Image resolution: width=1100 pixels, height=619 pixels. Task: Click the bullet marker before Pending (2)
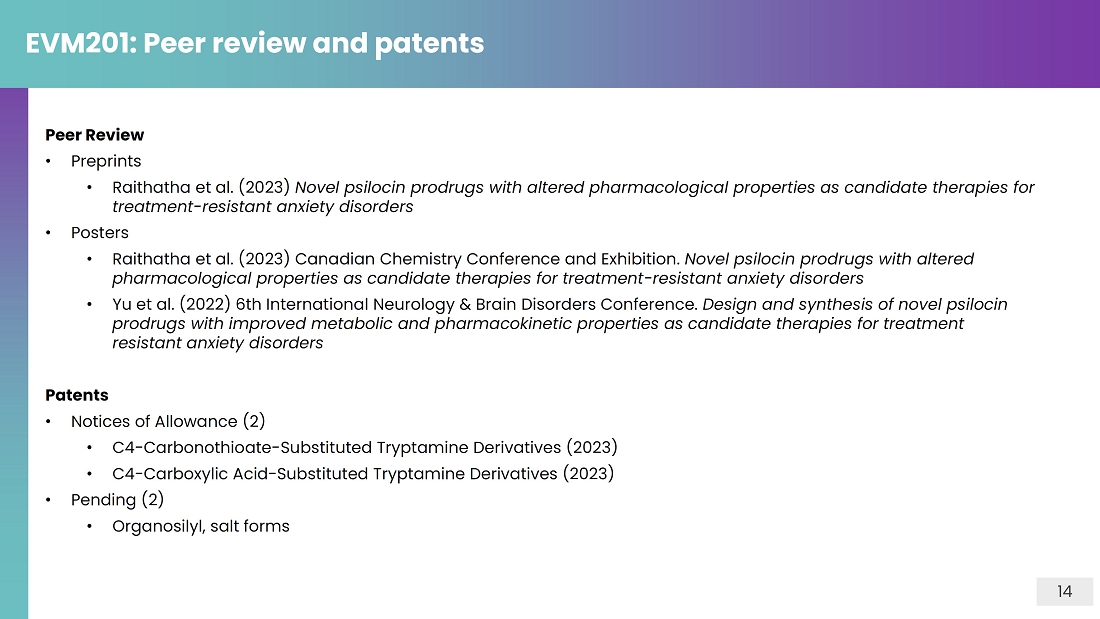point(48,500)
